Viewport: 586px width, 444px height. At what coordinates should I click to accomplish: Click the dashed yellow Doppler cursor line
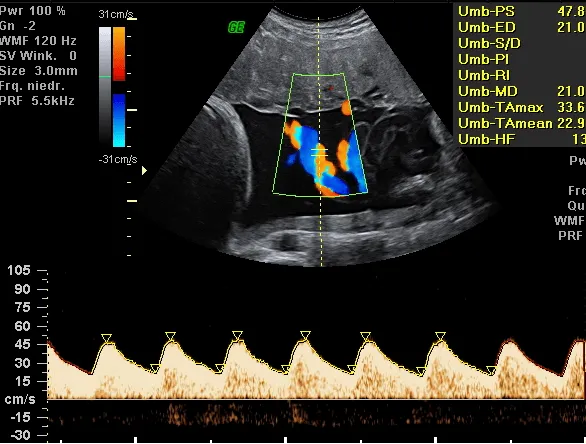320,142
